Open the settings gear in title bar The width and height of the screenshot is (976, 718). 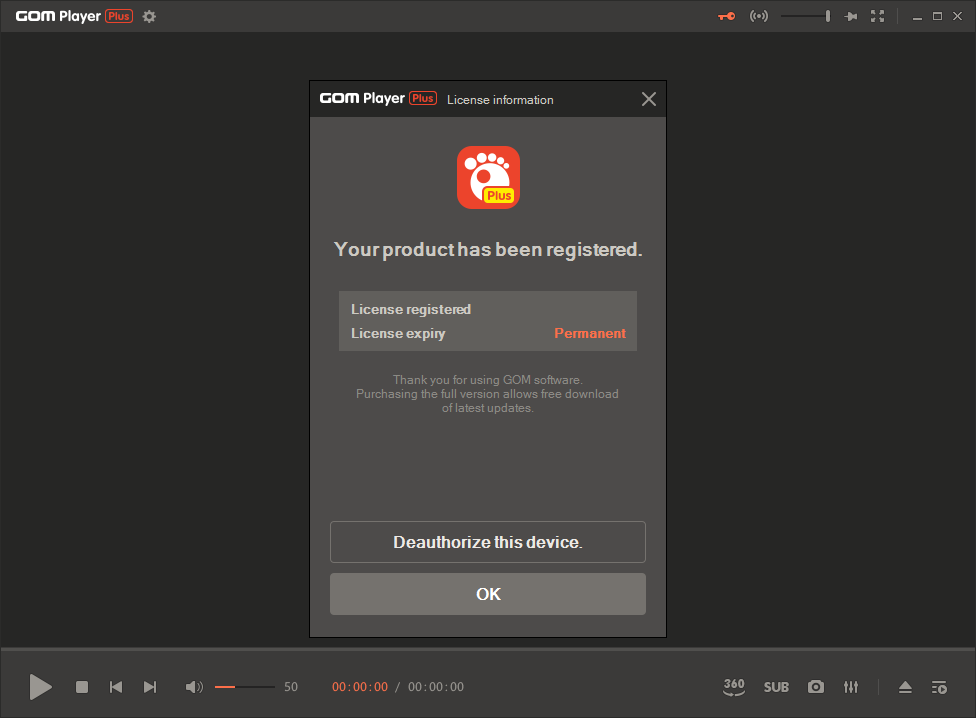tap(149, 16)
